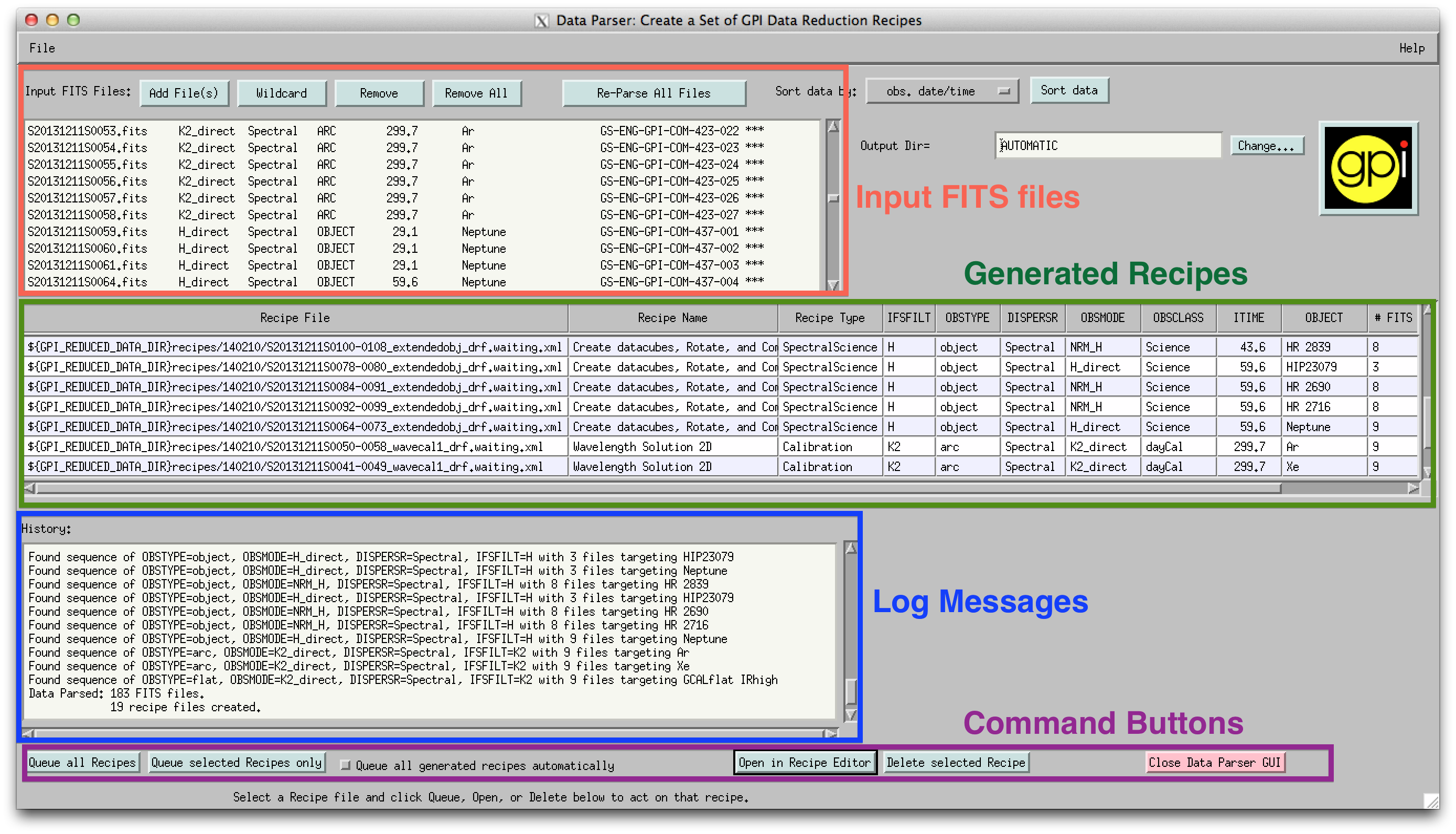1456x834 pixels.
Task: Sort by the Recipe Type column header
Action: (829, 318)
